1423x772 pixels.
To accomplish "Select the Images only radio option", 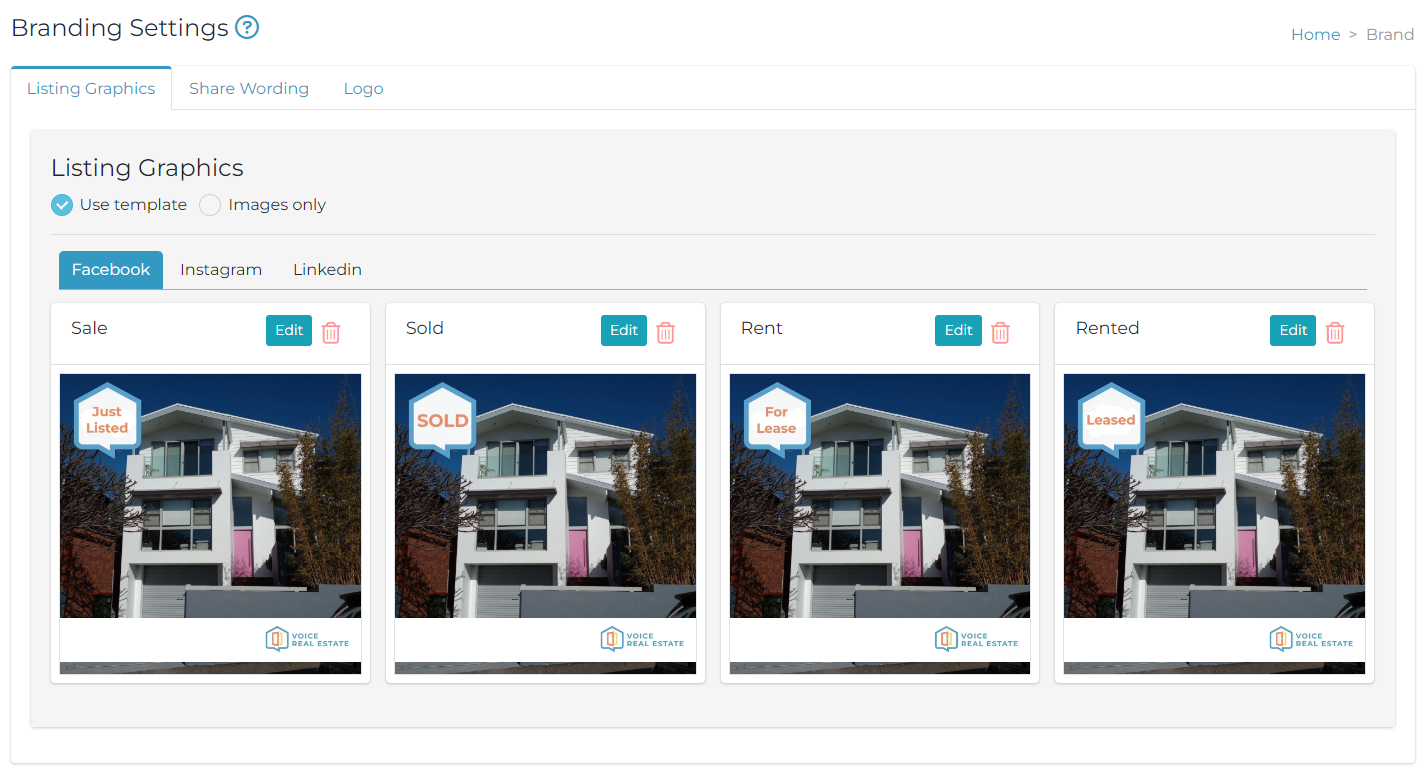I will coord(210,205).
